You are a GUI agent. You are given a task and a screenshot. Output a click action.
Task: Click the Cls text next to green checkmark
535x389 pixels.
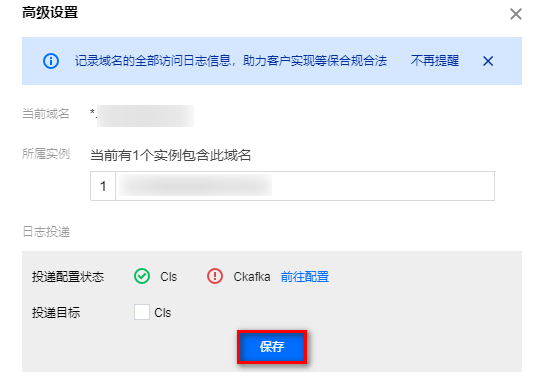click(169, 276)
